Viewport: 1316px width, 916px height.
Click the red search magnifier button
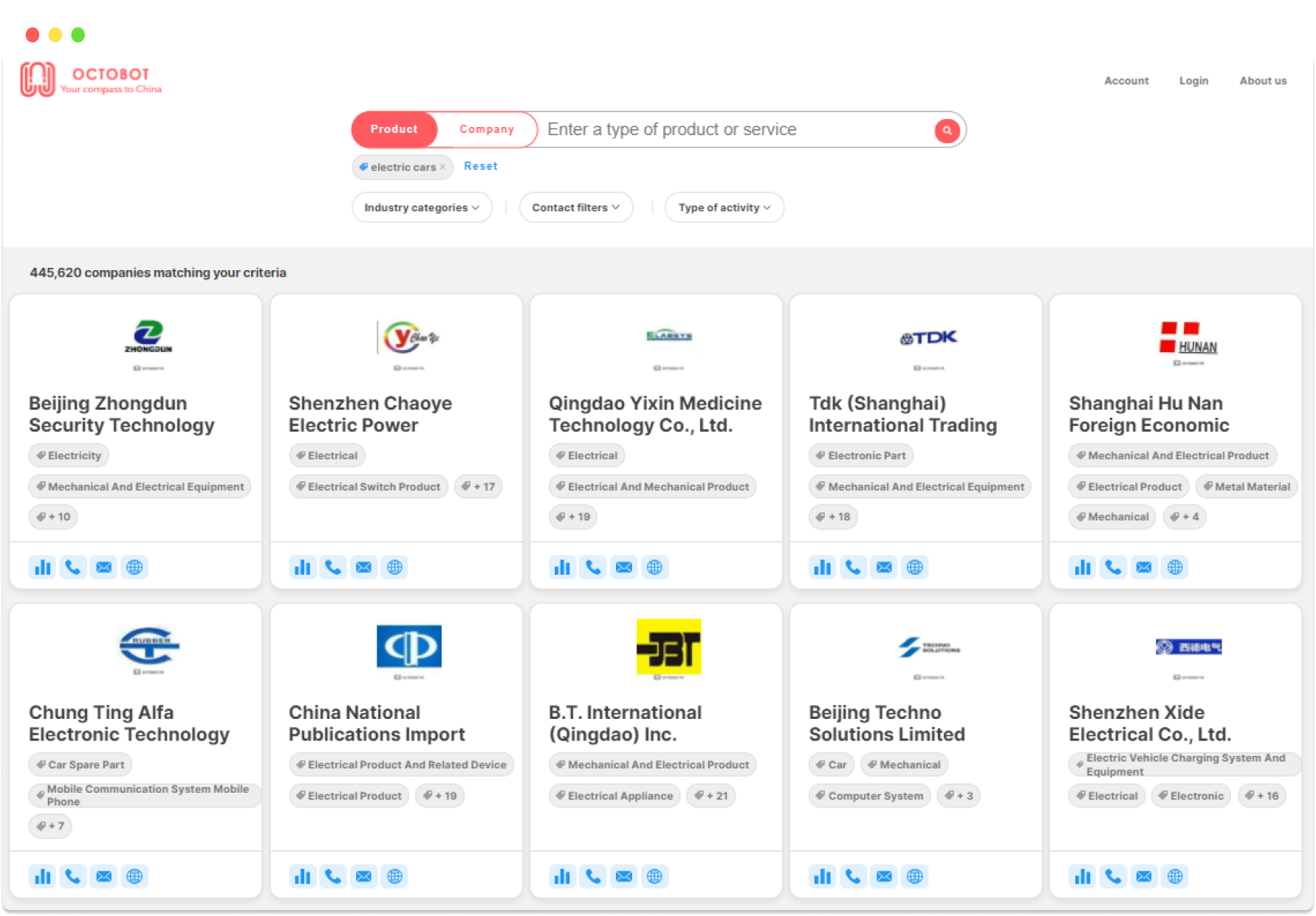pos(947,130)
